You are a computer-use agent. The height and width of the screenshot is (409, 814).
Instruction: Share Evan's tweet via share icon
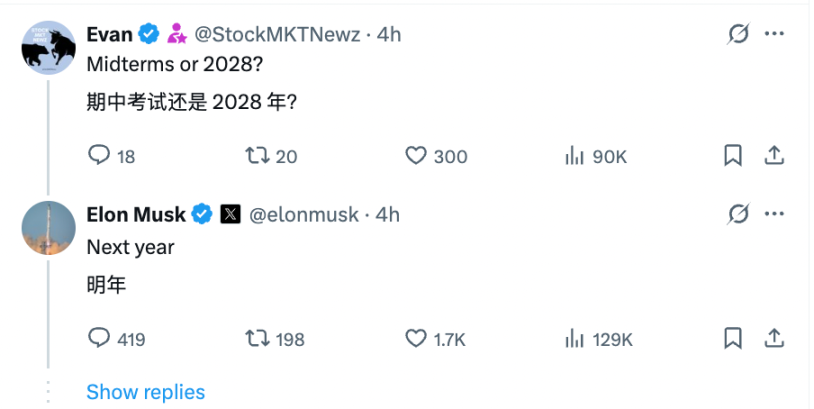point(774,155)
